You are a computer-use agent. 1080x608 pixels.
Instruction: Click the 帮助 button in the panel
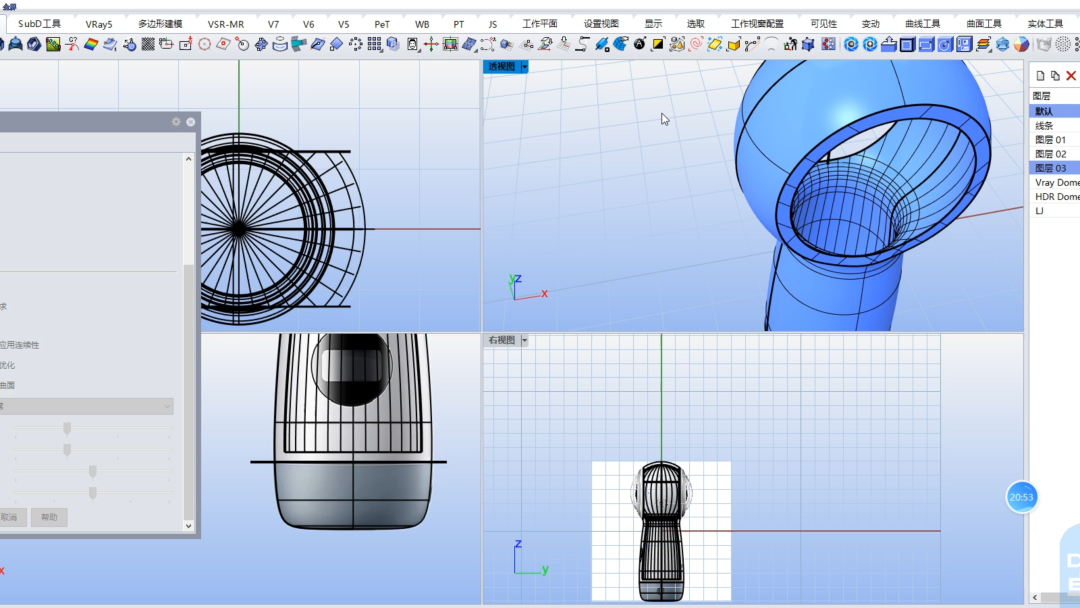click(x=49, y=517)
